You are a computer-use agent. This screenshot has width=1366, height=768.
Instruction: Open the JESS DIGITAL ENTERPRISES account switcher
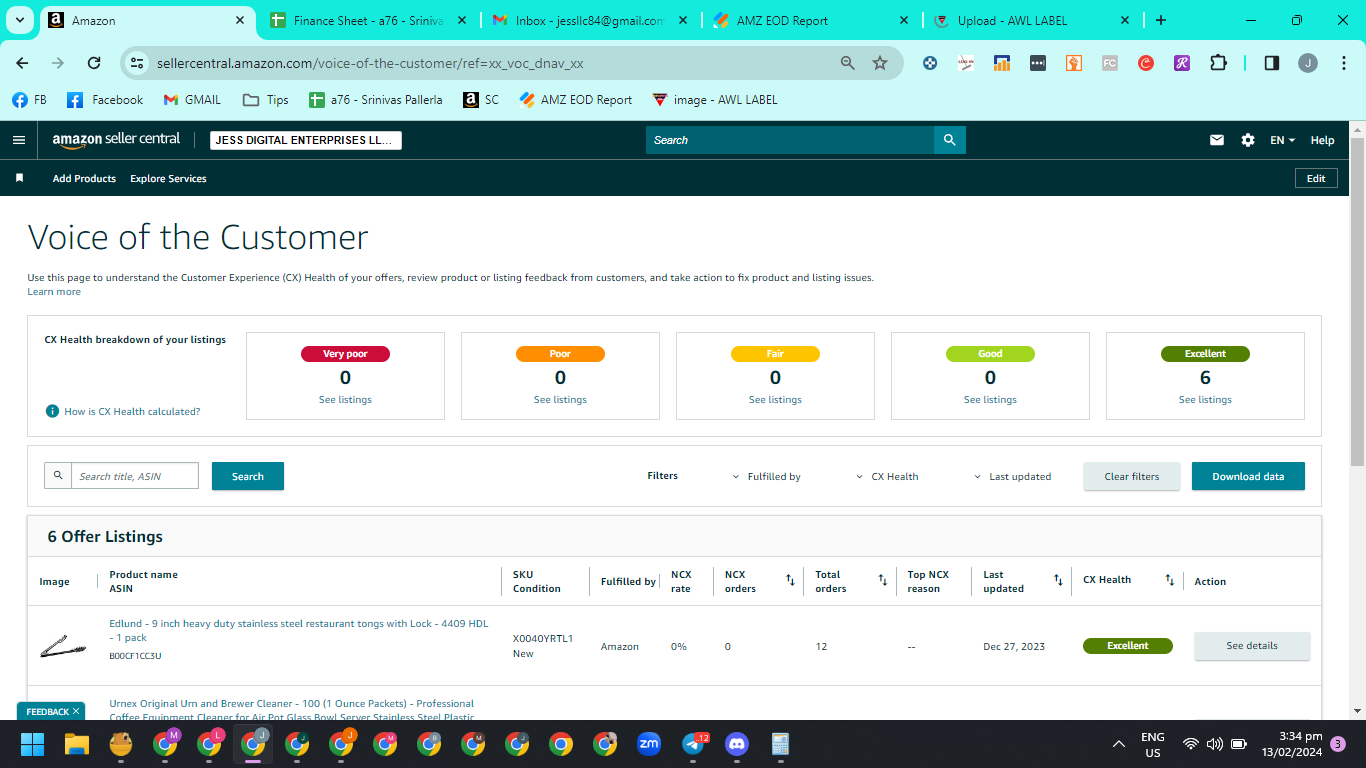point(306,140)
